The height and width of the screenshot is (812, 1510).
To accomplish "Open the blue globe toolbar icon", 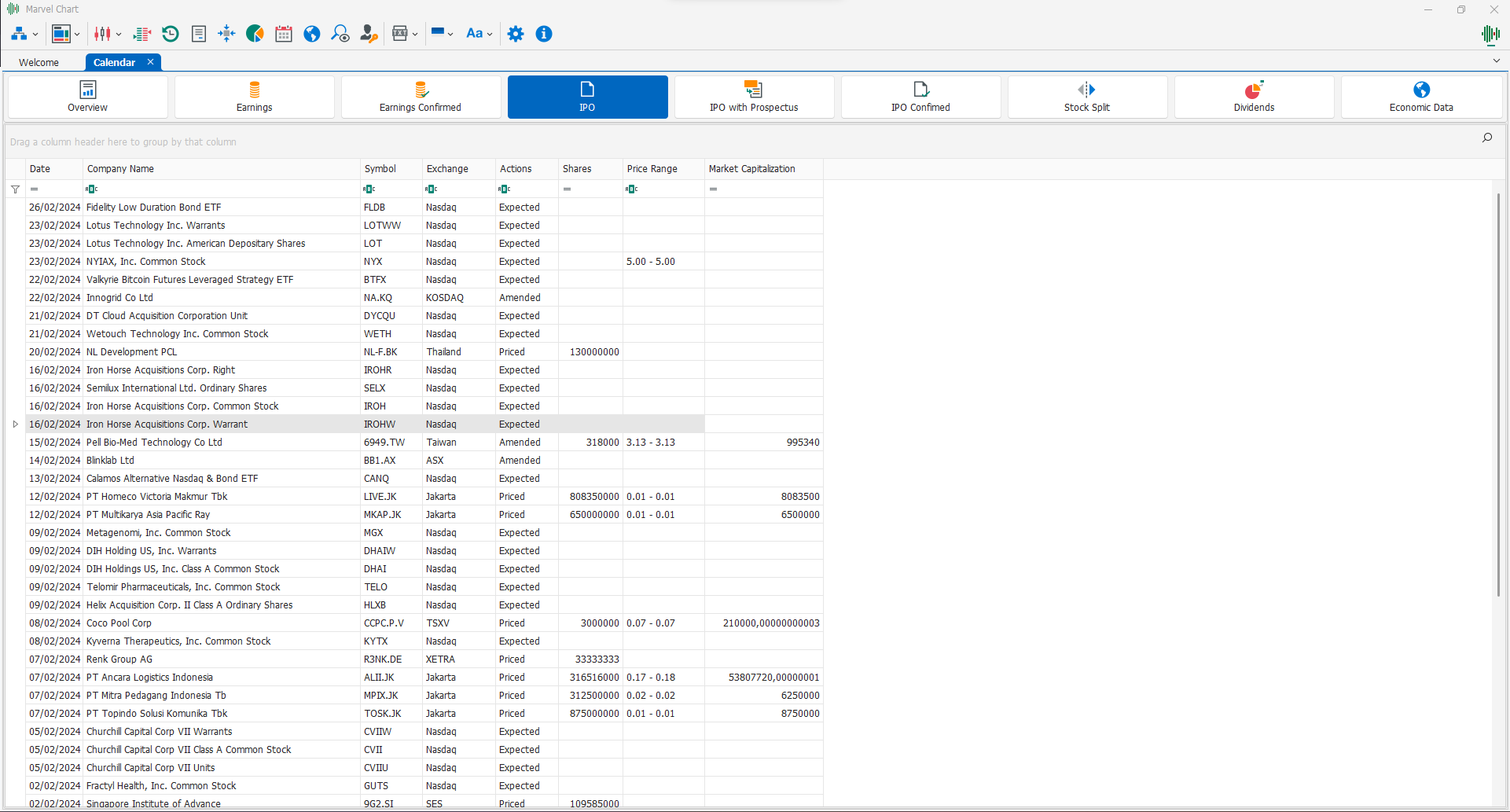I will click(x=312, y=34).
